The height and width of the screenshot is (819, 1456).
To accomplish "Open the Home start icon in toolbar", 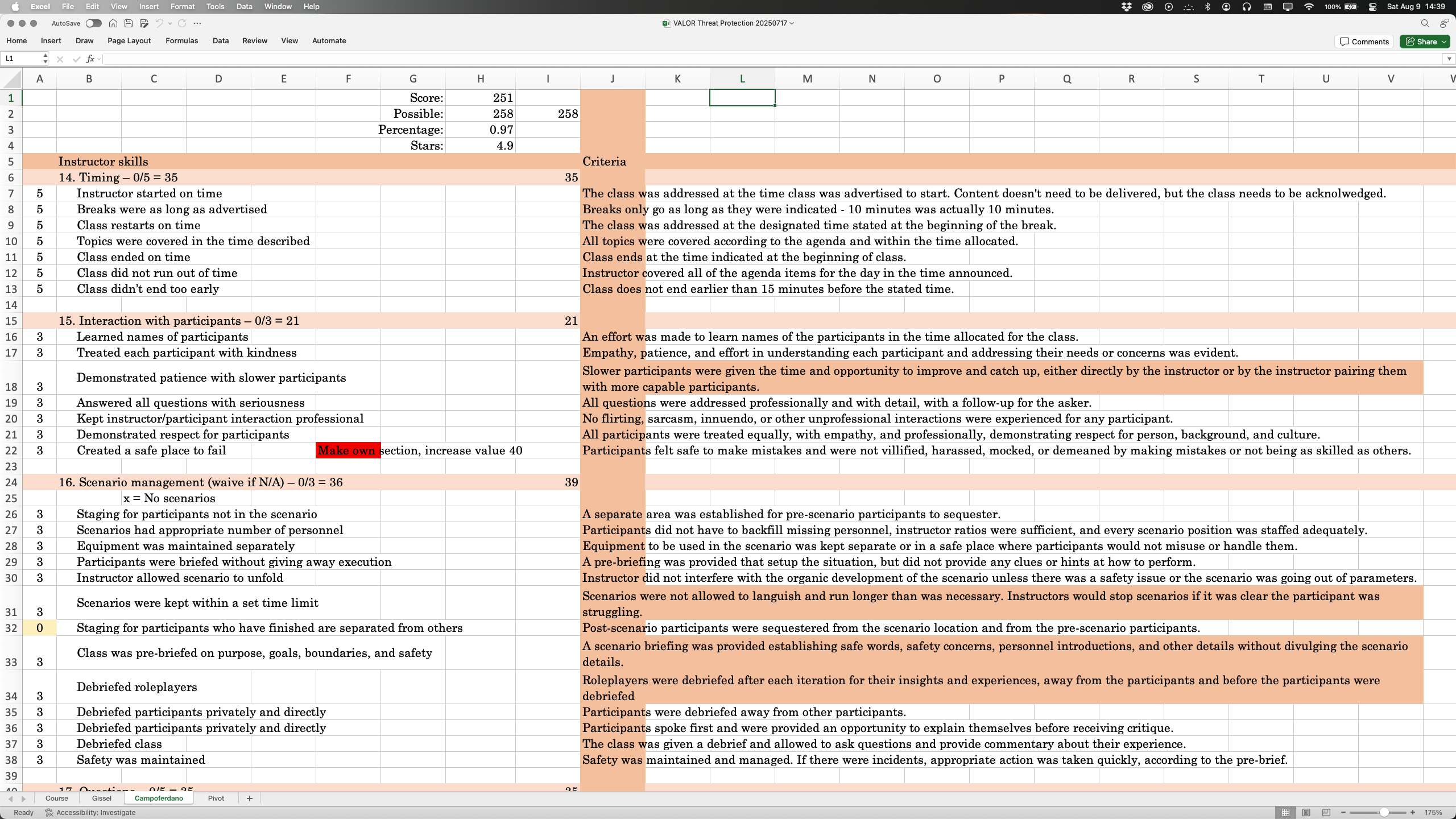I will click(x=113, y=23).
